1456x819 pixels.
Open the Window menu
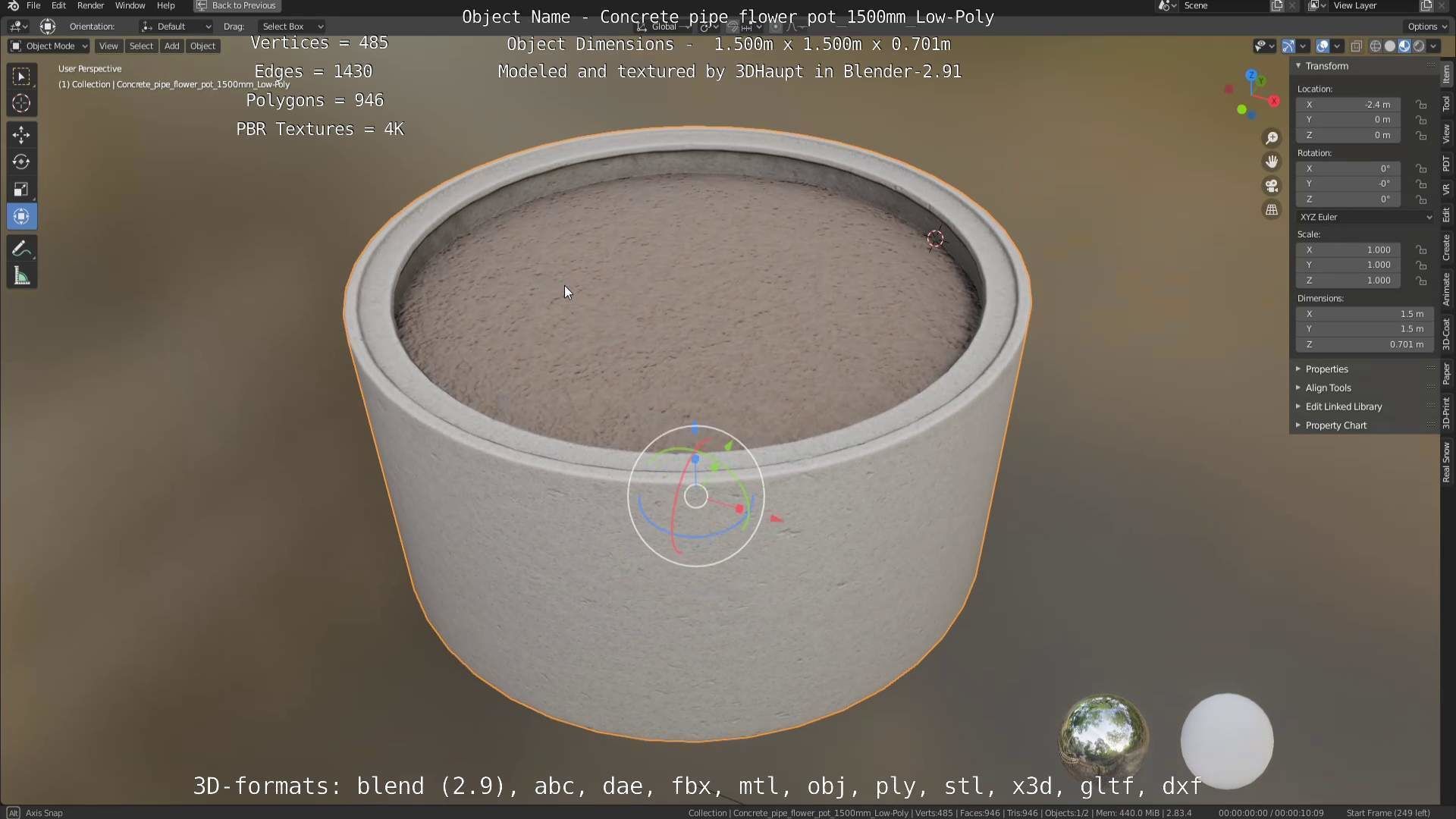click(130, 5)
